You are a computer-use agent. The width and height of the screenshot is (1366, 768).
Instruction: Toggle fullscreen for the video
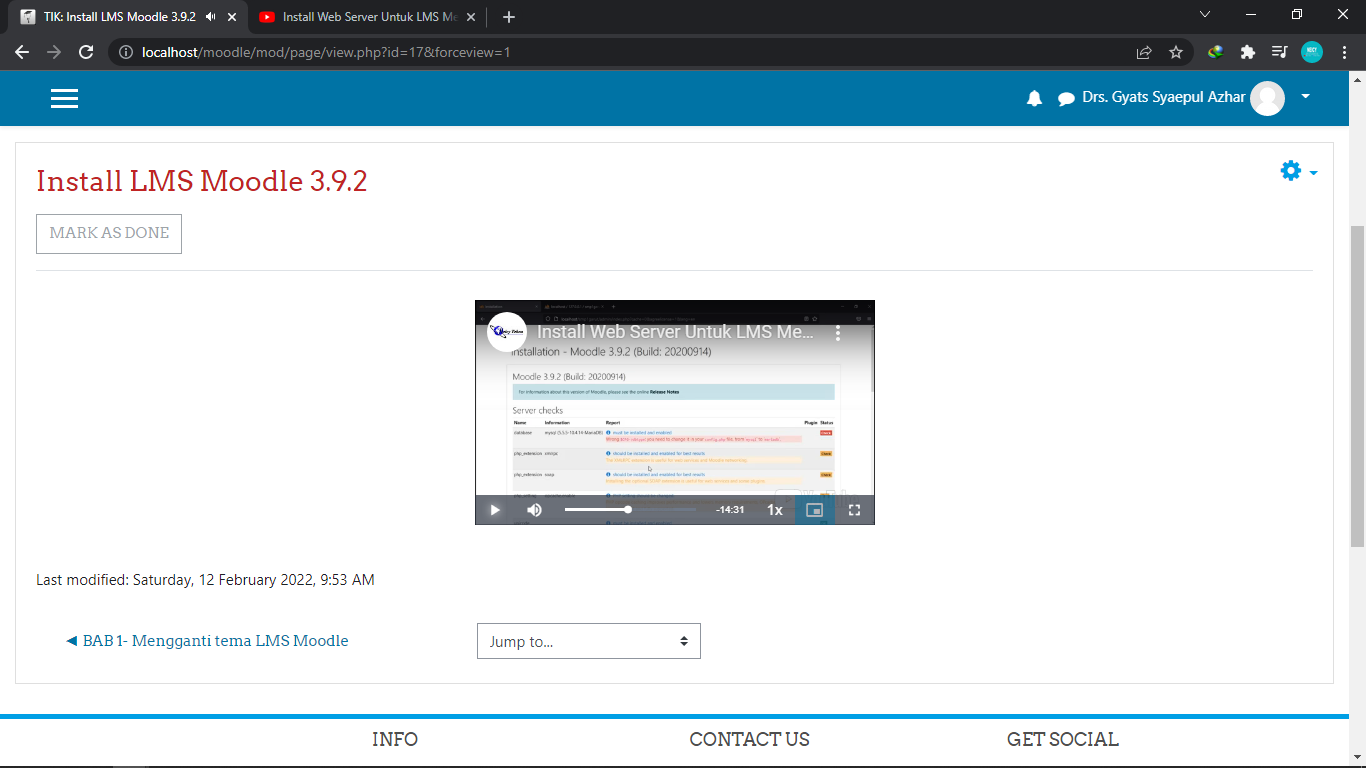click(855, 510)
